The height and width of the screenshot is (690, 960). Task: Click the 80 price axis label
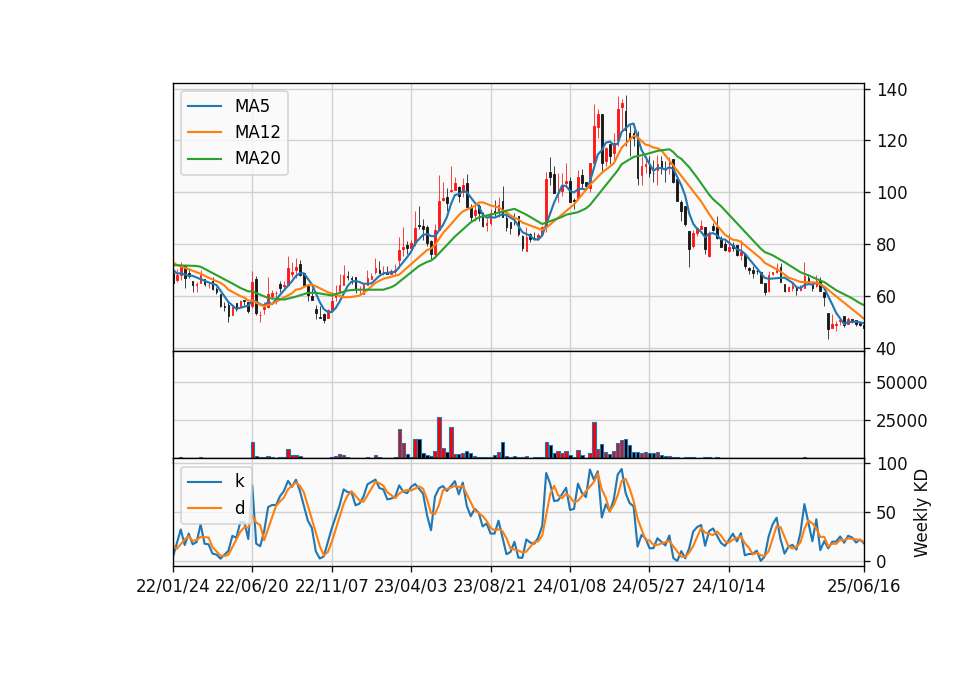tap(887, 245)
